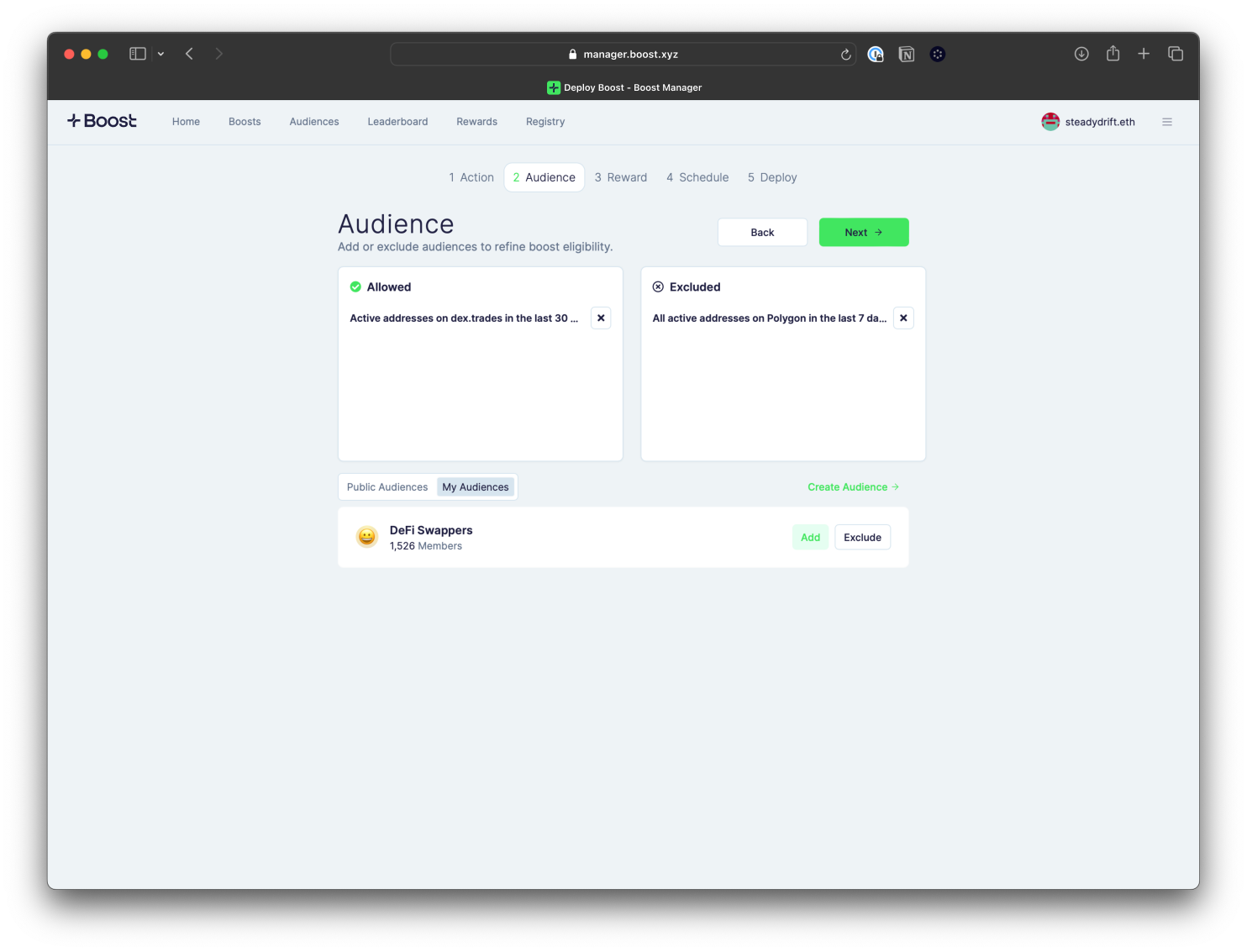Switch to Public Audiences
Image resolution: width=1247 pixels, height=952 pixels.
pos(387,487)
